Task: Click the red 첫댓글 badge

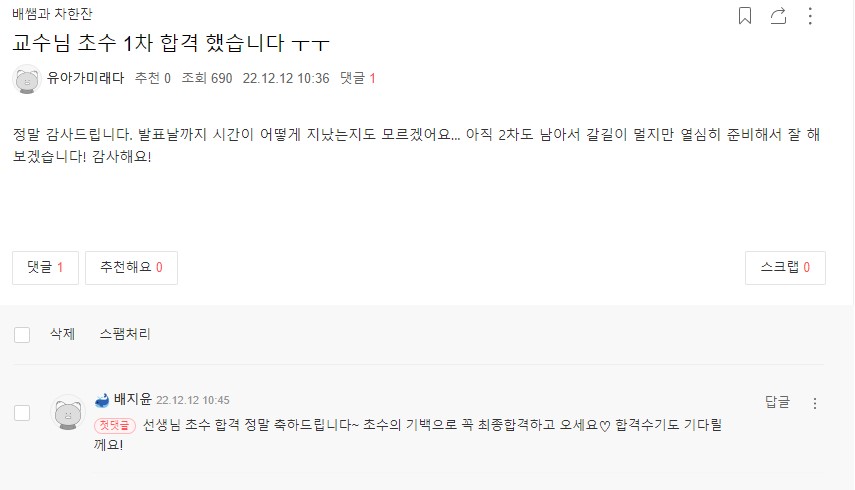Action: (114, 425)
